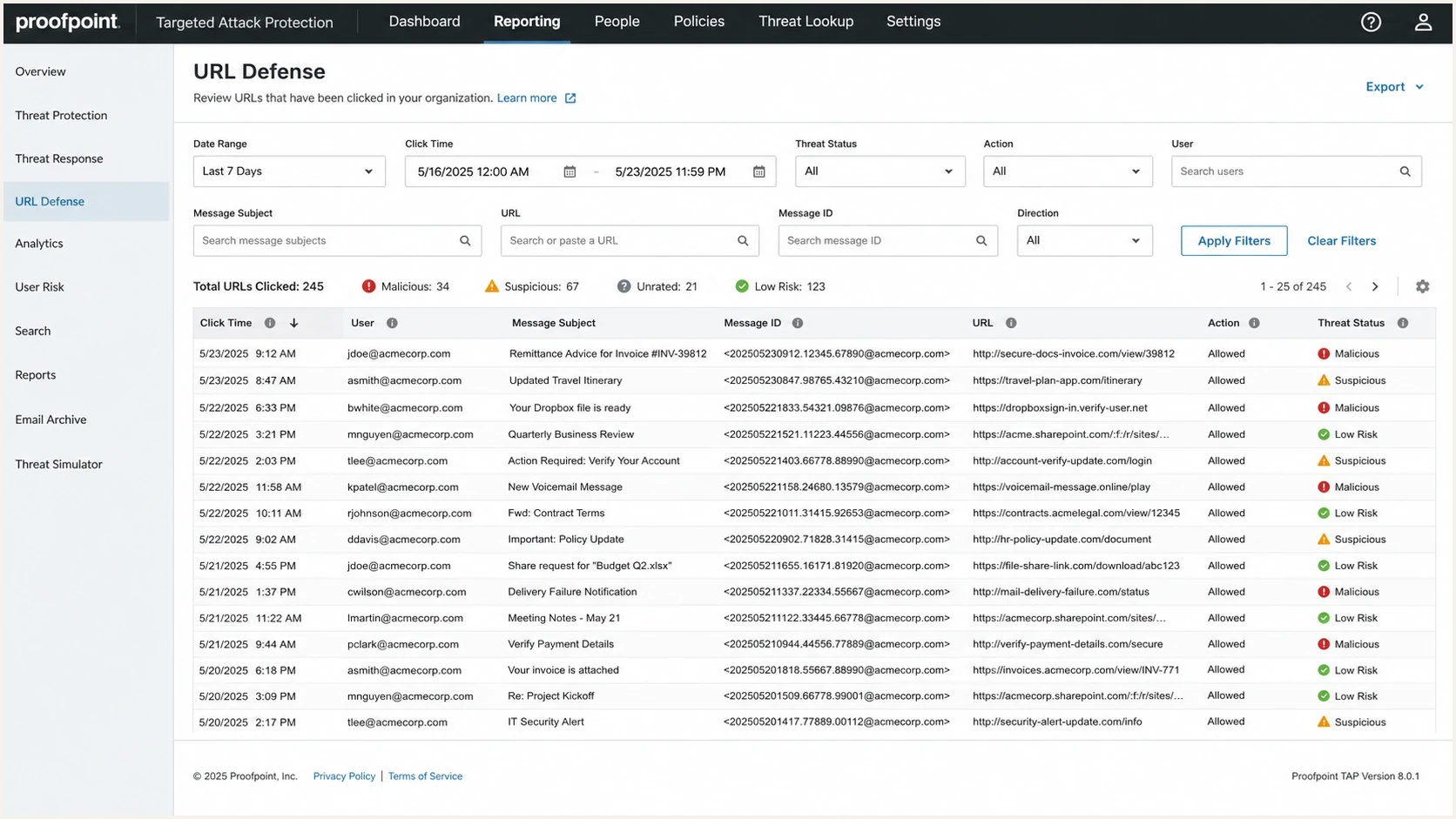
Task: Open the Policies tab
Action: click(x=698, y=22)
